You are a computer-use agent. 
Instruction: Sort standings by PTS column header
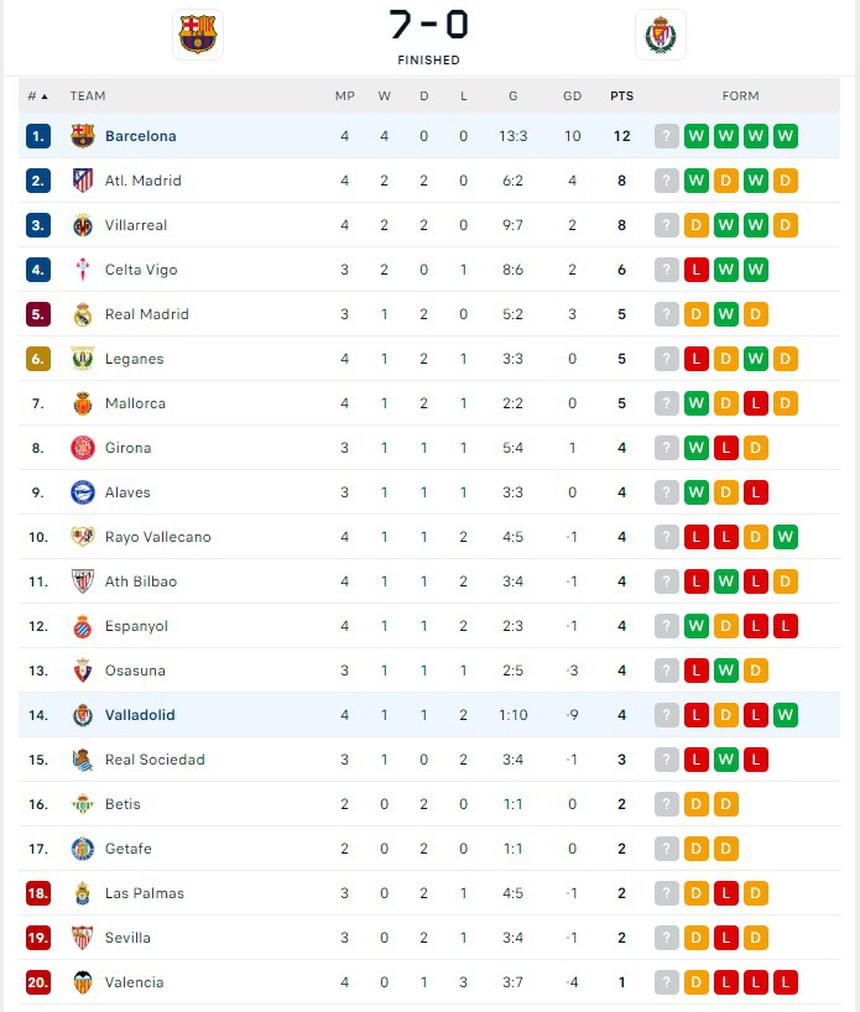point(621,96)
